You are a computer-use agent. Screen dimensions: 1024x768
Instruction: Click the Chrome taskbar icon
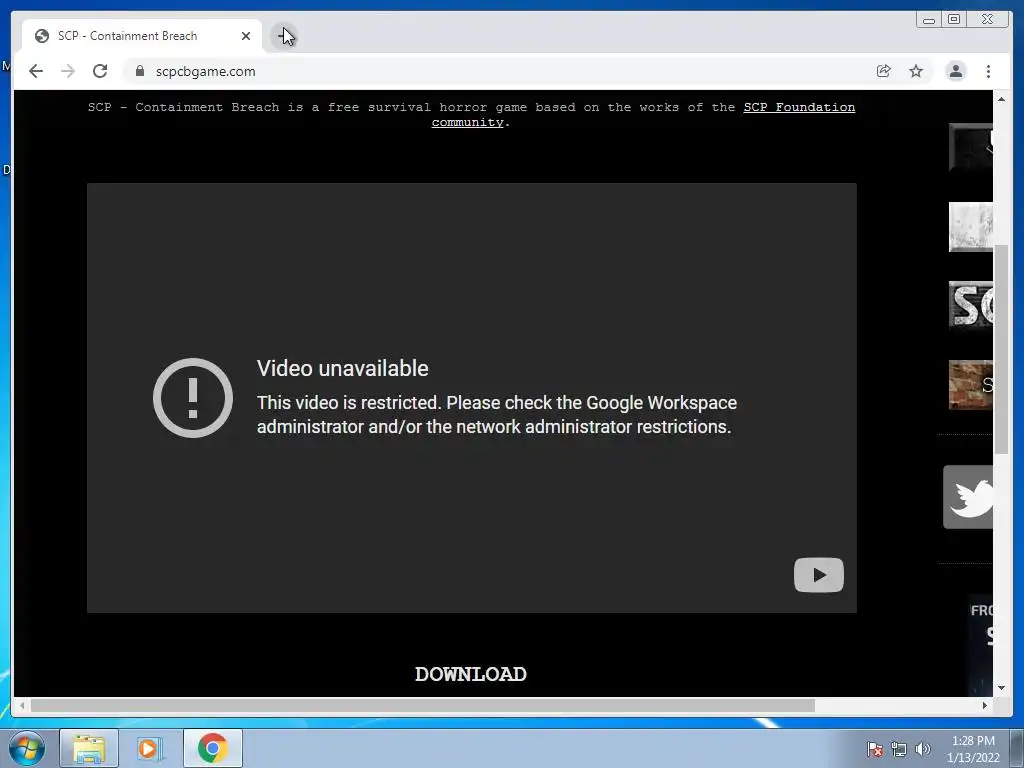pyautogui.click(x=212, y=748)
